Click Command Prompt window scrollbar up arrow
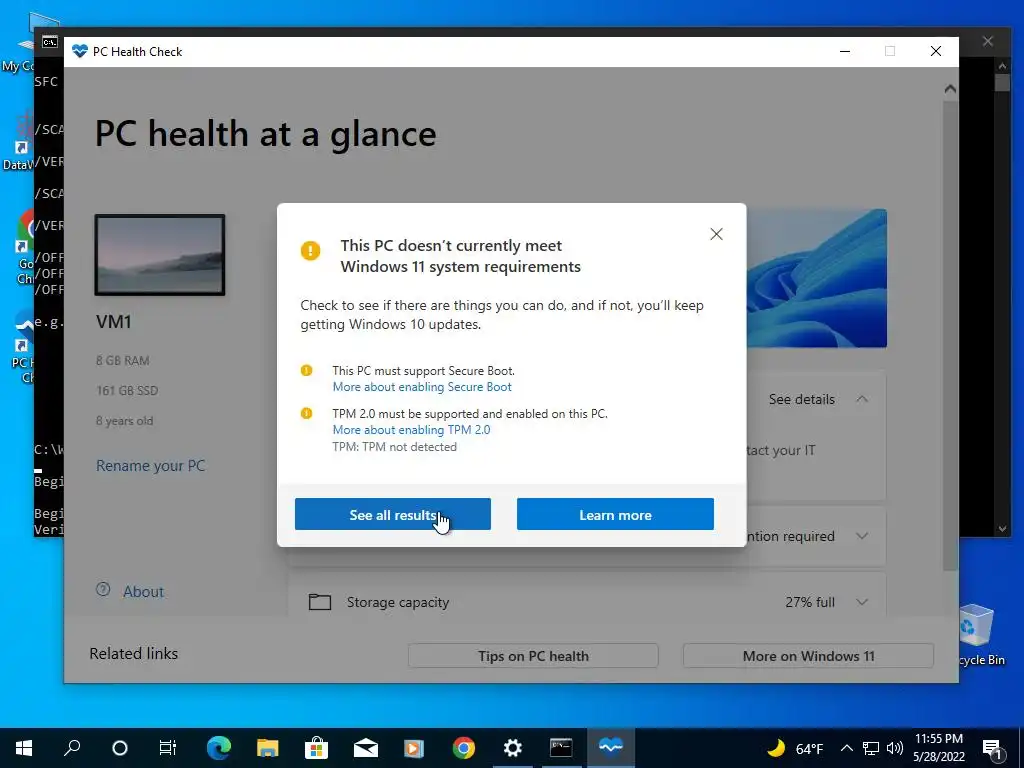 (1002, 65)
